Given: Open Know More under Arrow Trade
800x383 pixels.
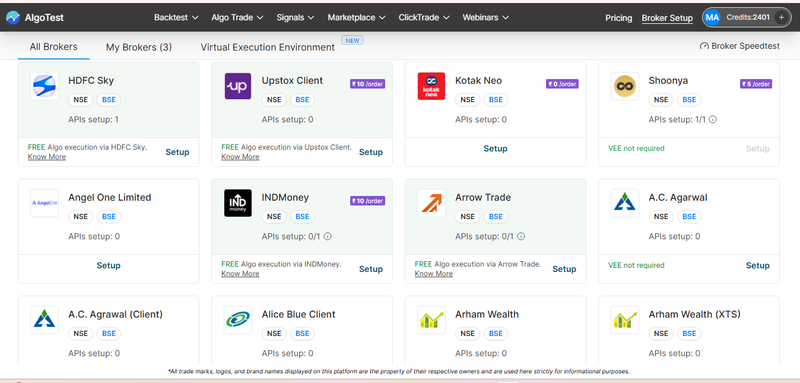Looking at the screenshot, I should pos(434,274).
